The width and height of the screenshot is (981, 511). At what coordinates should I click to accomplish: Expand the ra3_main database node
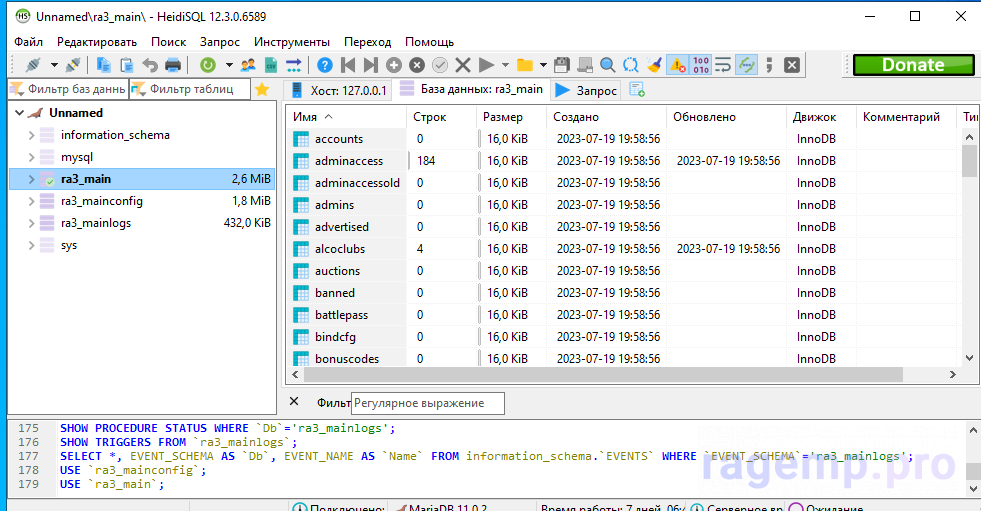pos(31,180)
